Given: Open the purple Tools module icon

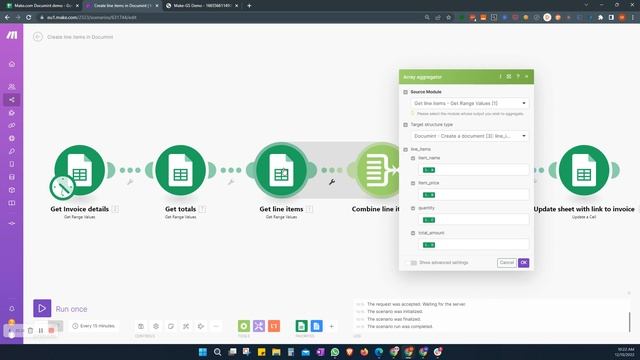Looking at the screenshot, I should point(259,326).
